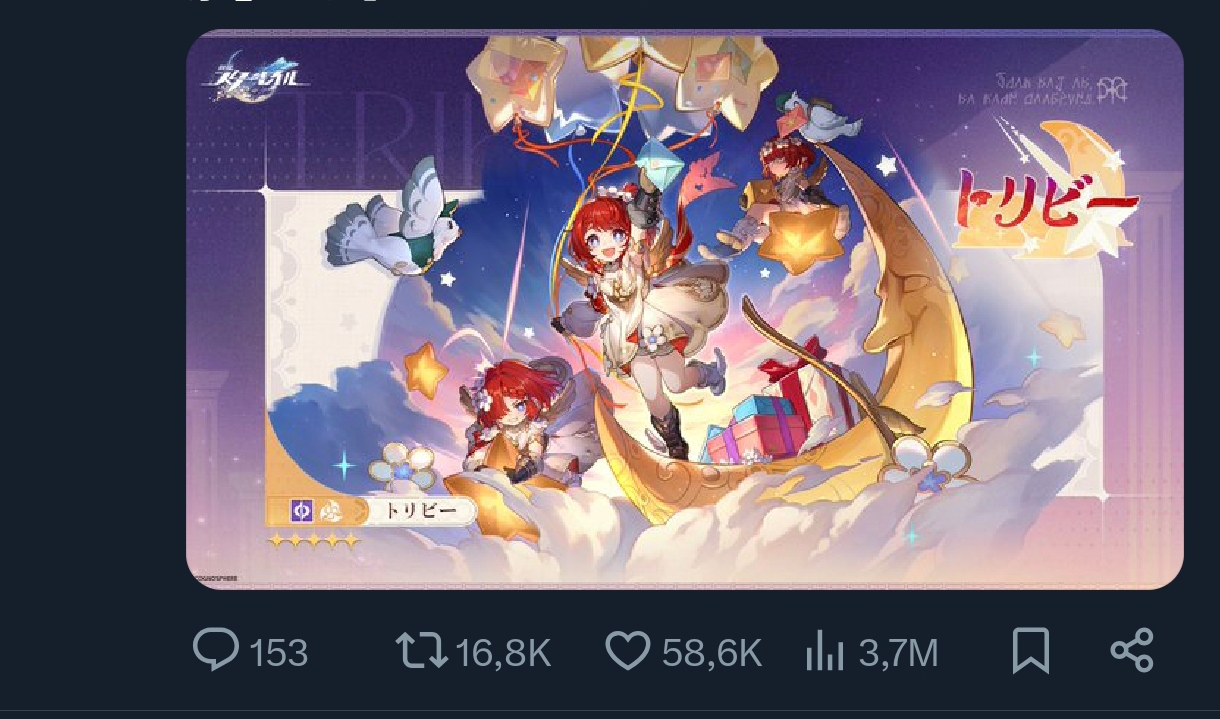Image resolution: width=1220 pixels, height=719 pixels.
Task: Click the 58,6K likes count
Action: point(712,653)
